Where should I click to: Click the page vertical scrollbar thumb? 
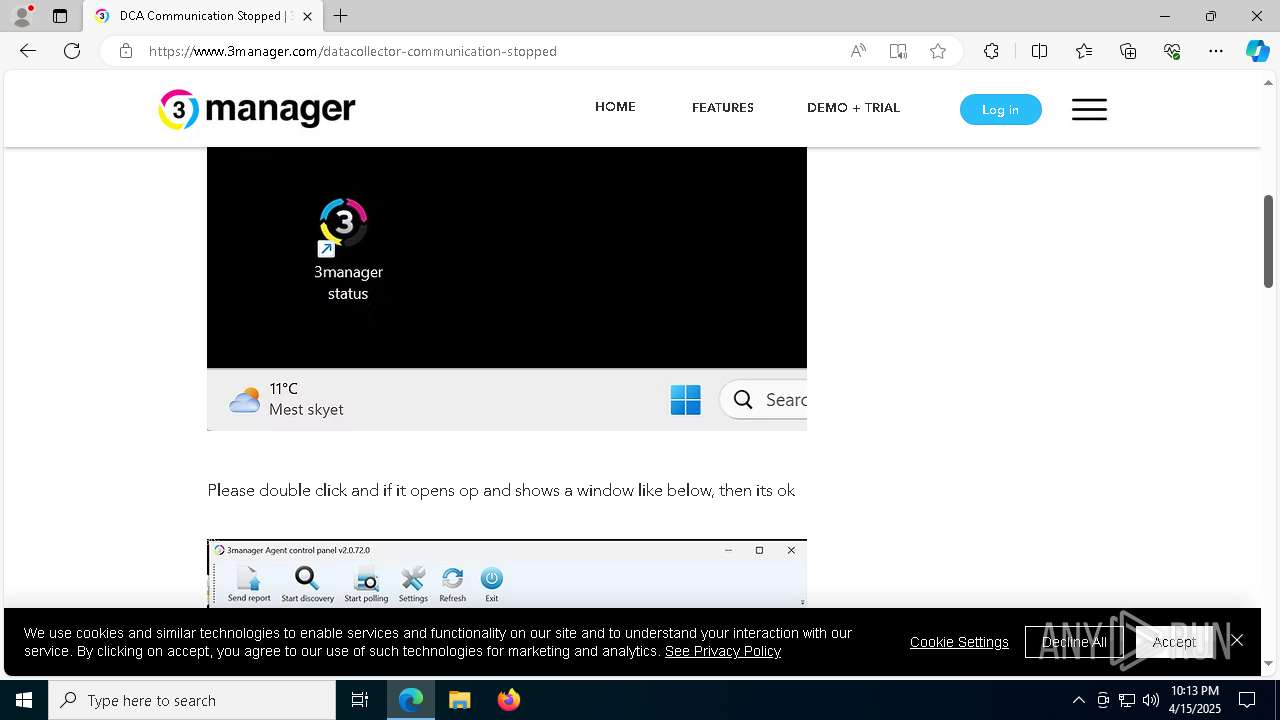pyautogui.click(x=1269, y=241)
